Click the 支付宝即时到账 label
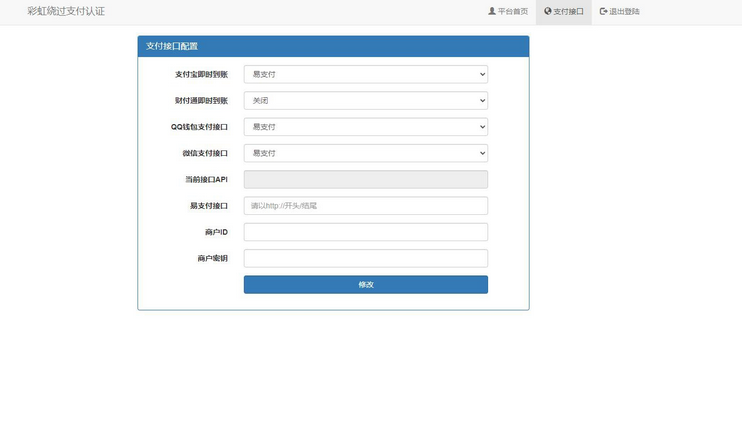 click(202, 74)
